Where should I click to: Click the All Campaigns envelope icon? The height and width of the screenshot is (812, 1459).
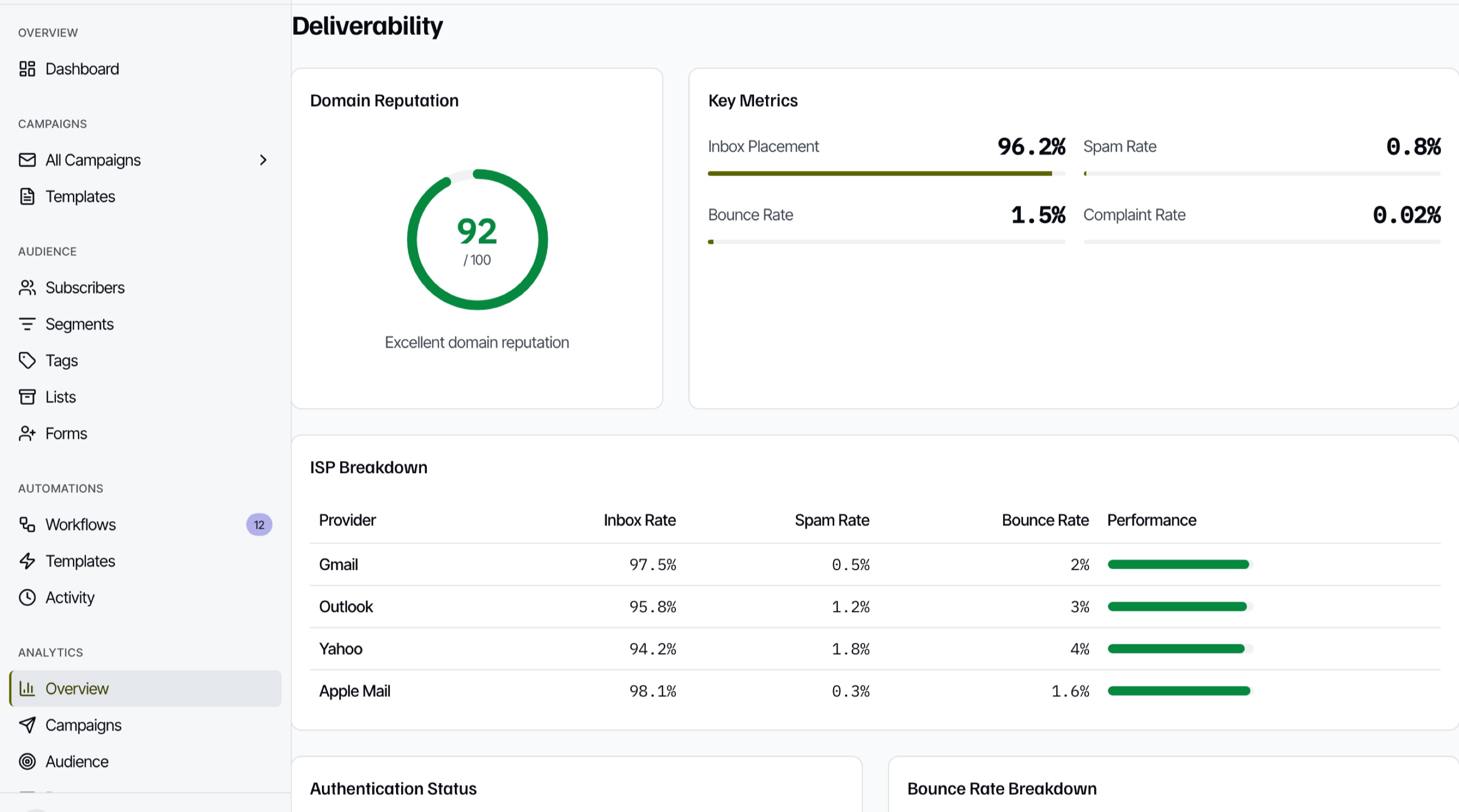pos(27,160)
